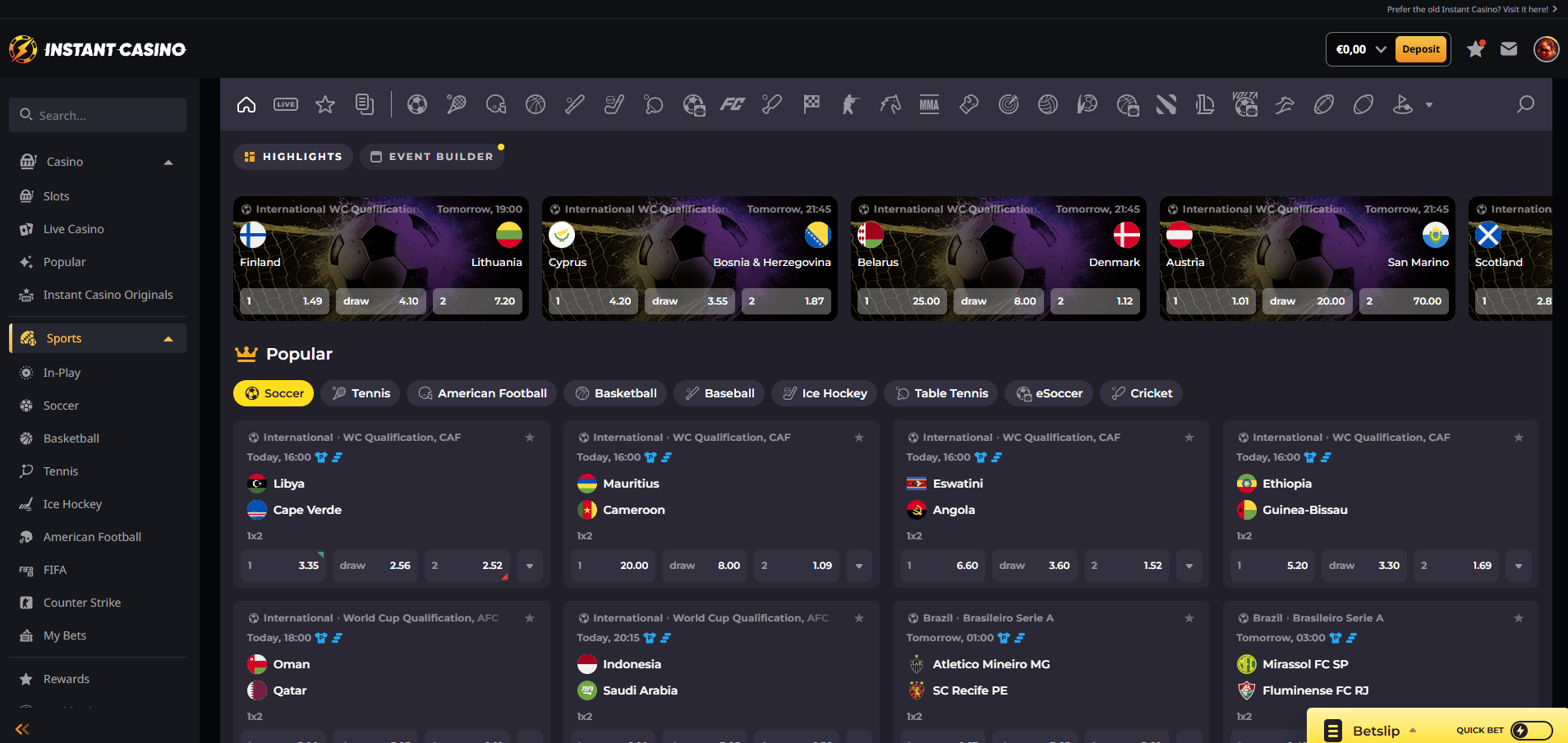Favorite the Libya vs Cape Verde match star
1568x743 pixels.
tap(530, 438)
